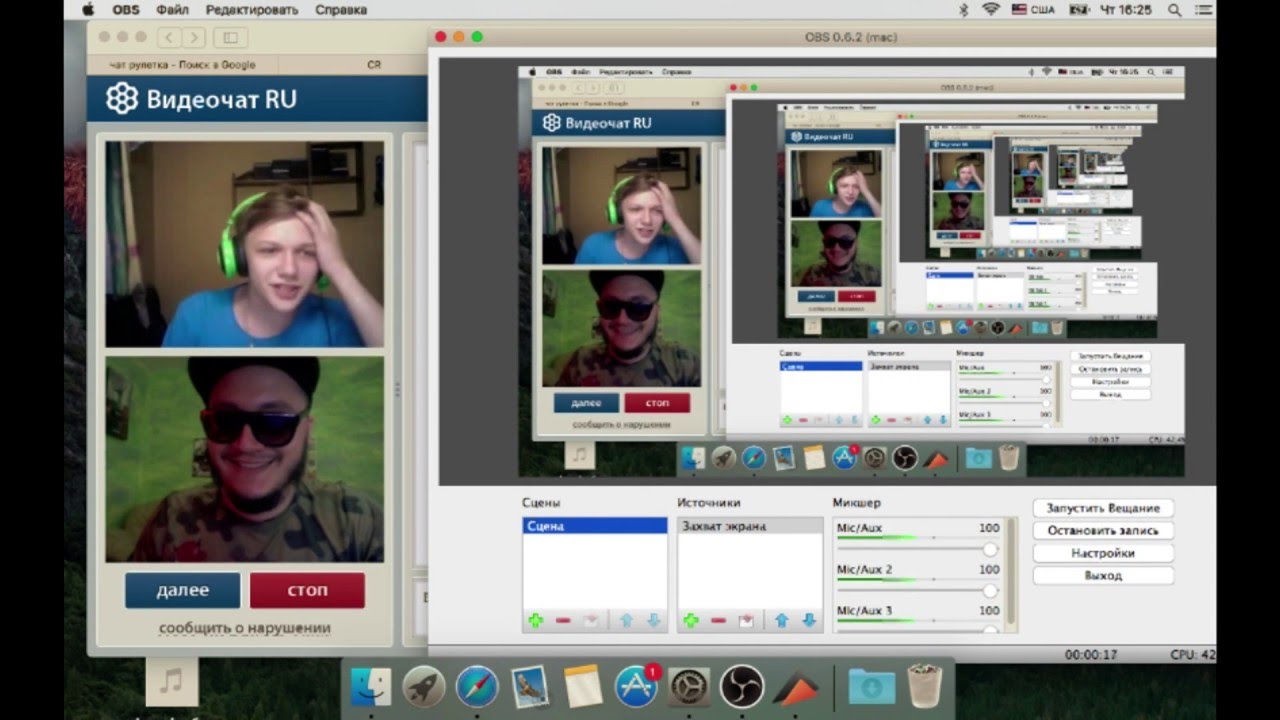This screenshot has height=720, width=1280.
Task: Open Настройки in OBS
Action: click(x=1103, y=553)
